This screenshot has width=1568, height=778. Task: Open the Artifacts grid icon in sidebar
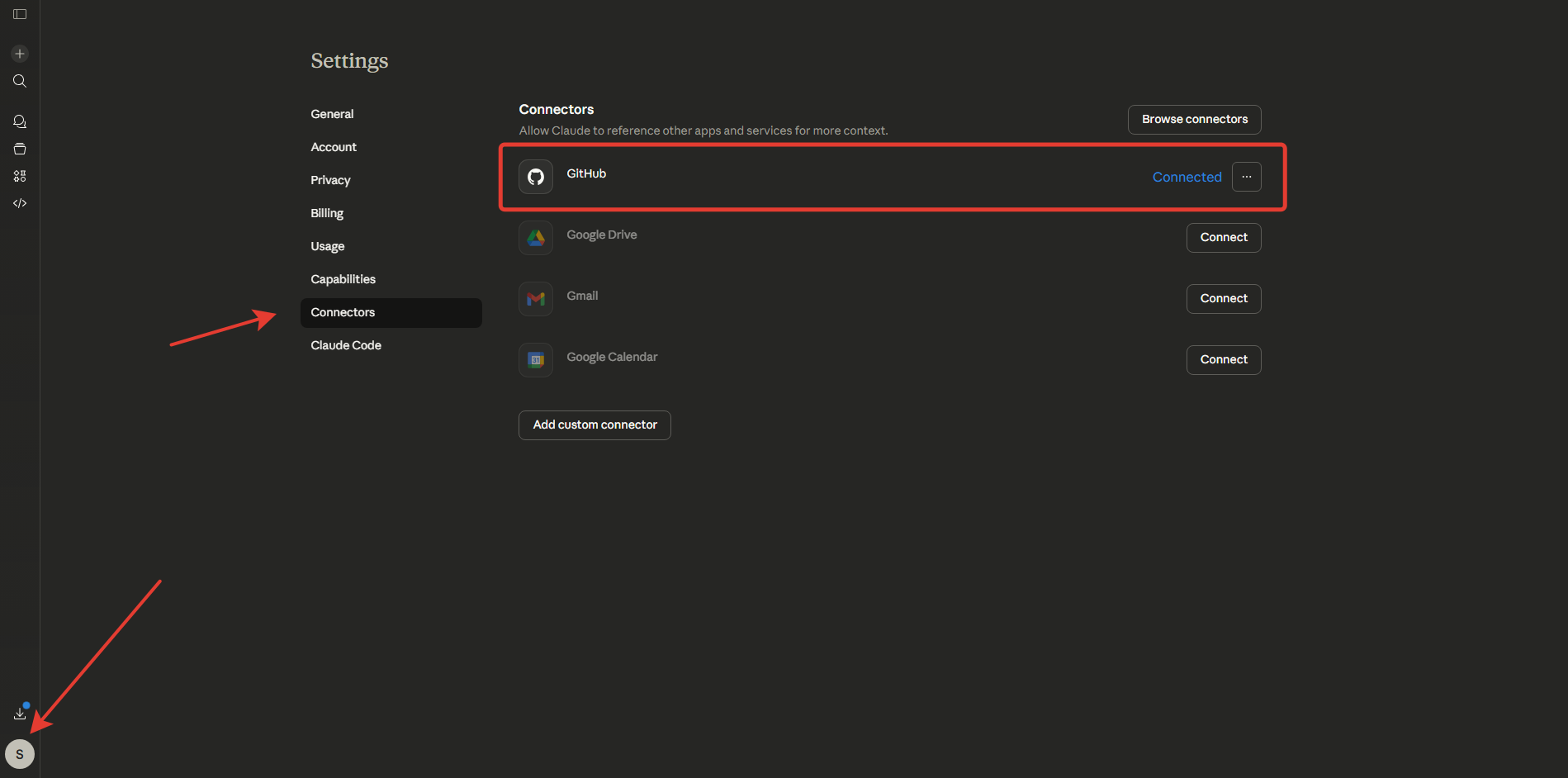pos(20,176)
